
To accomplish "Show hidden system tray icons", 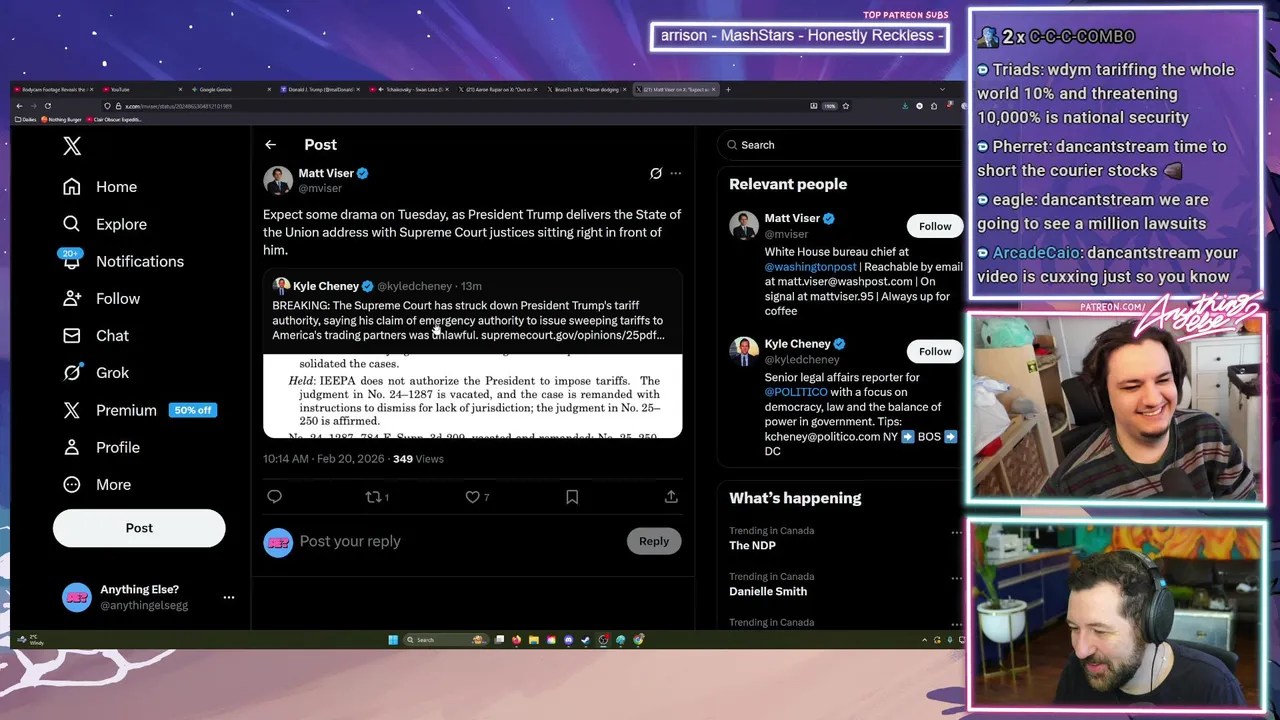I will pyautogui.click(x=924, y=640).
